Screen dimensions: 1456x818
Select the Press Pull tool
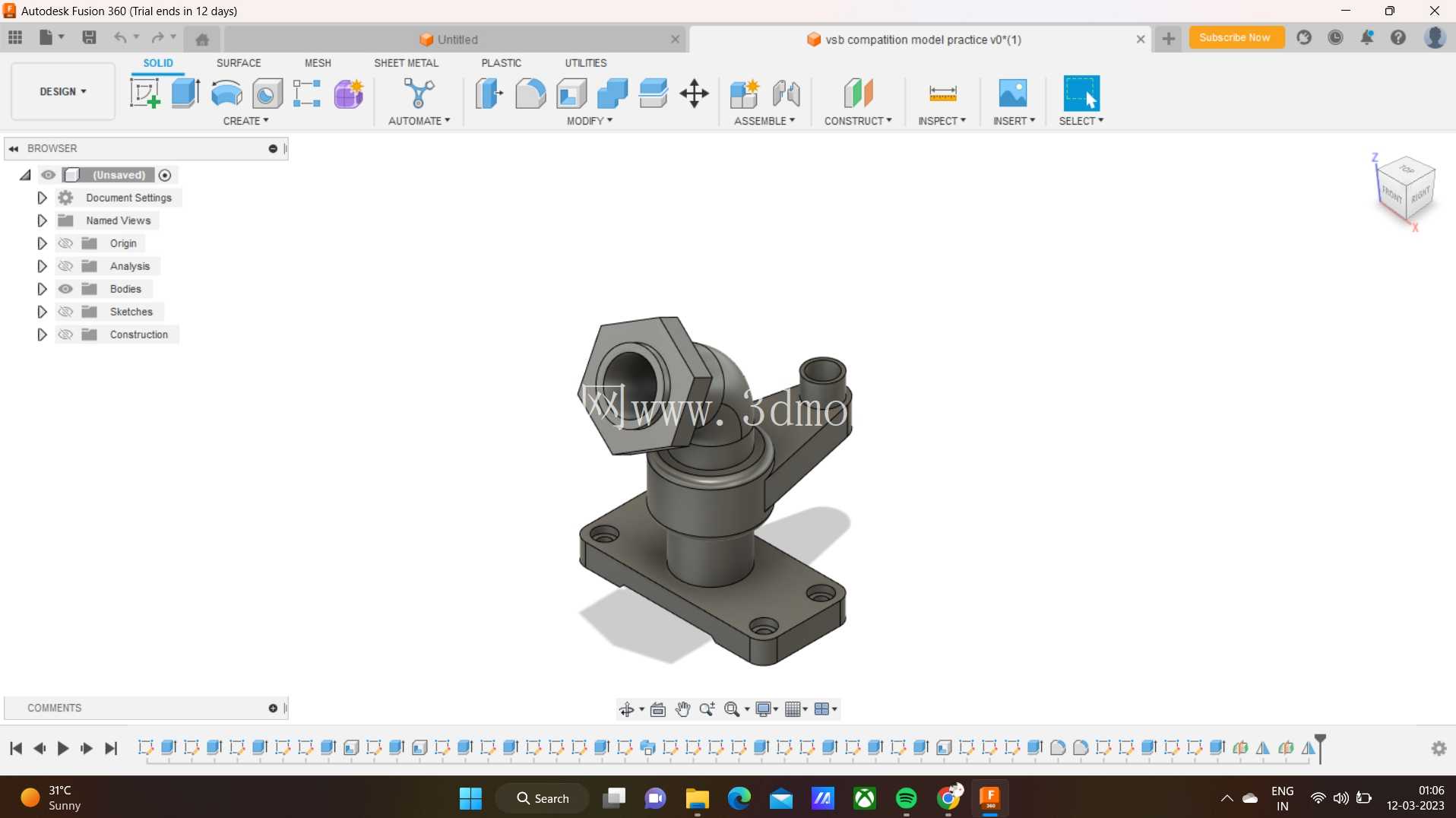click(x=489, y=94)
